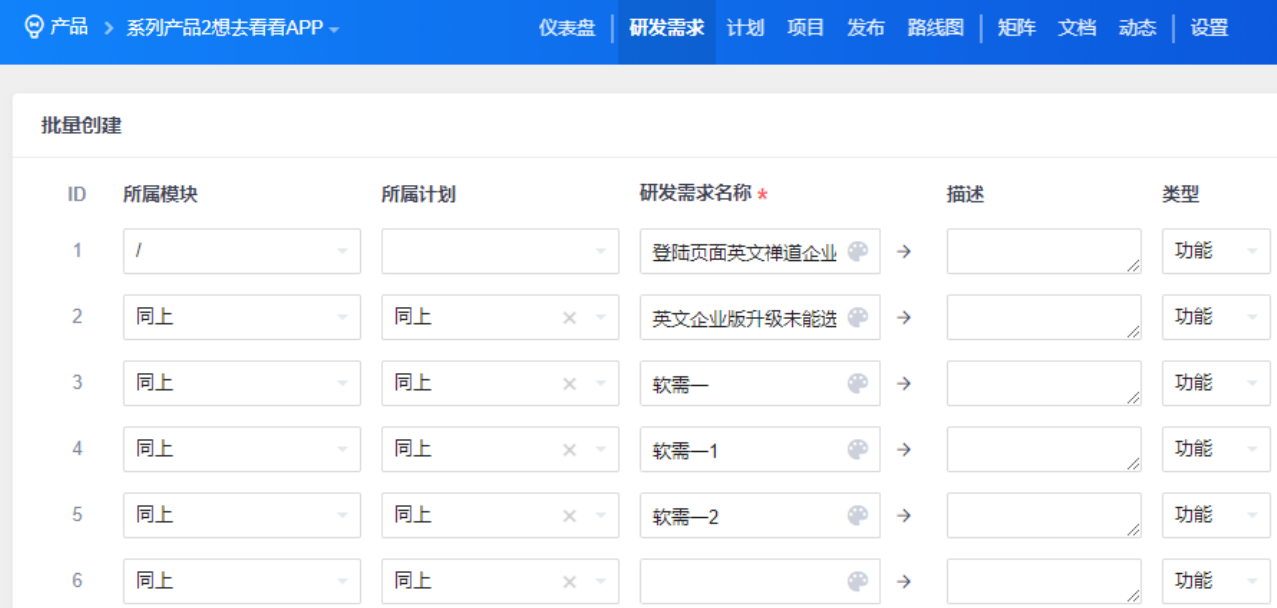Click the color palette icon in row 1
This screenshot has height=608, width=1277.
857,251
